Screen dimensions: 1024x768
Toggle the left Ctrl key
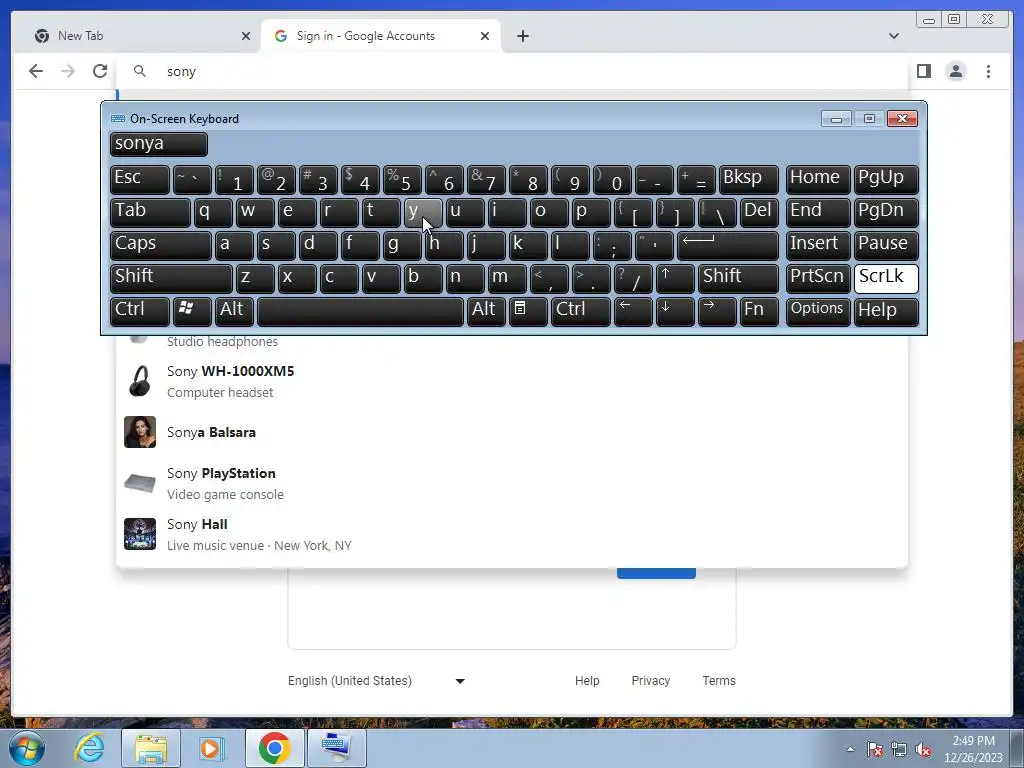(140, 310)
